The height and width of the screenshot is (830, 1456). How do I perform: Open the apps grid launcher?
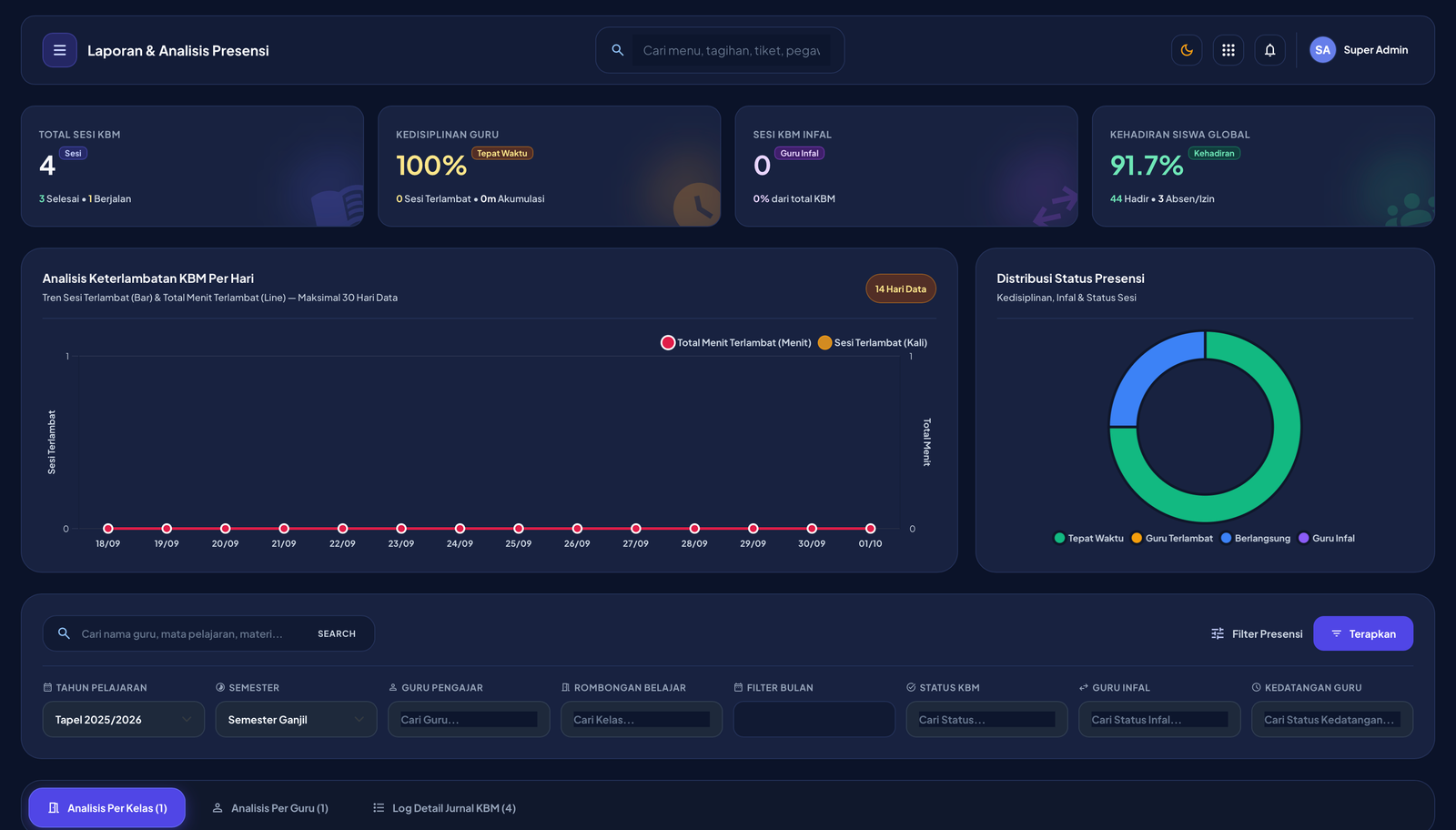(1228, 50)
